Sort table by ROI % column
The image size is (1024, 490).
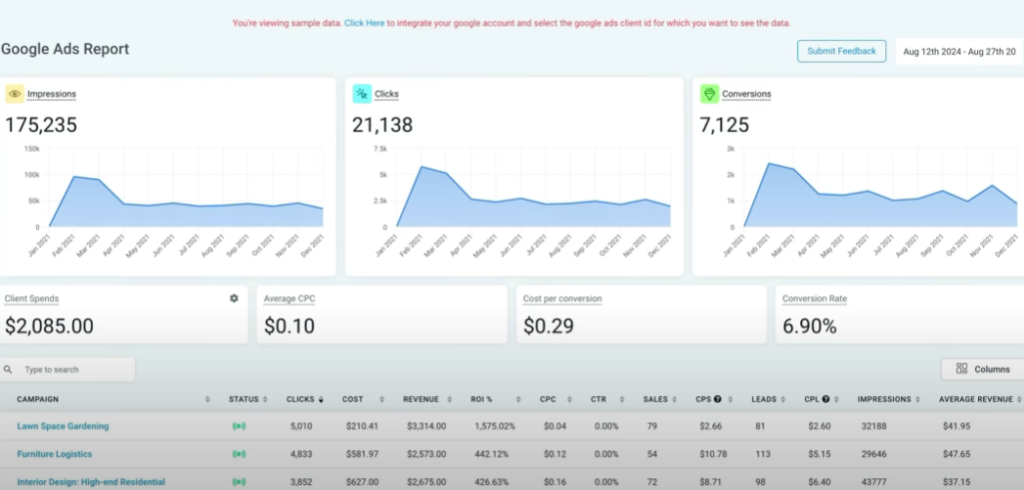[x=518, y=399]
